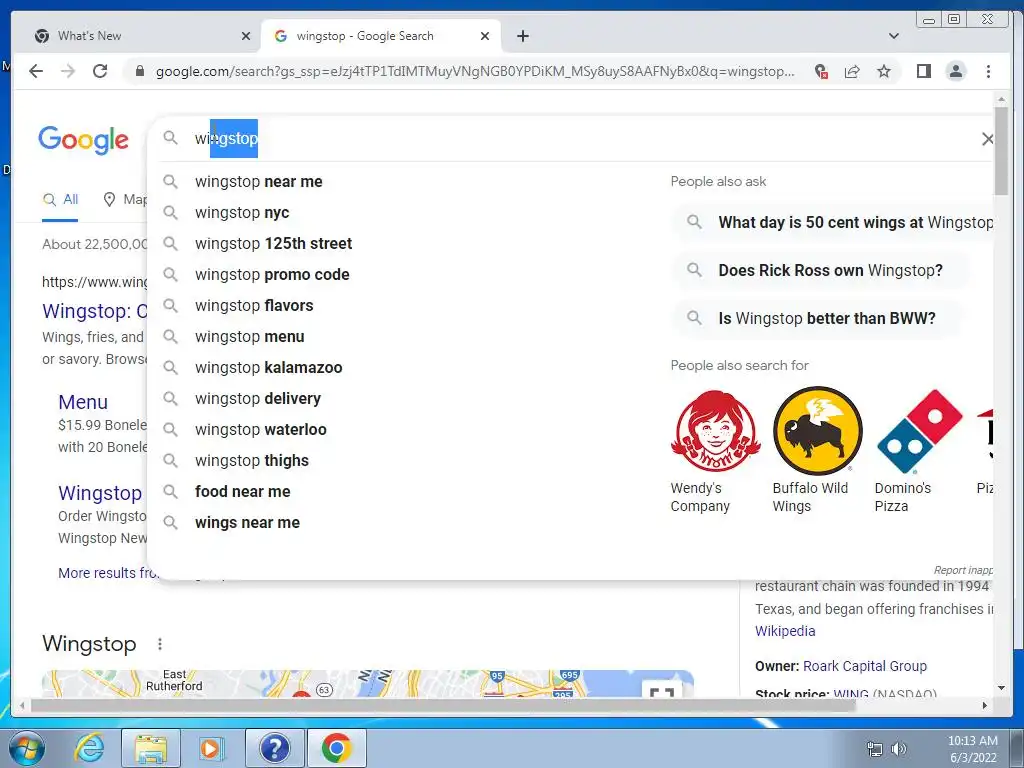Open the Chrome profile avatar
The width and height of the screenshot is (1024, 768).
coord(955,71)
